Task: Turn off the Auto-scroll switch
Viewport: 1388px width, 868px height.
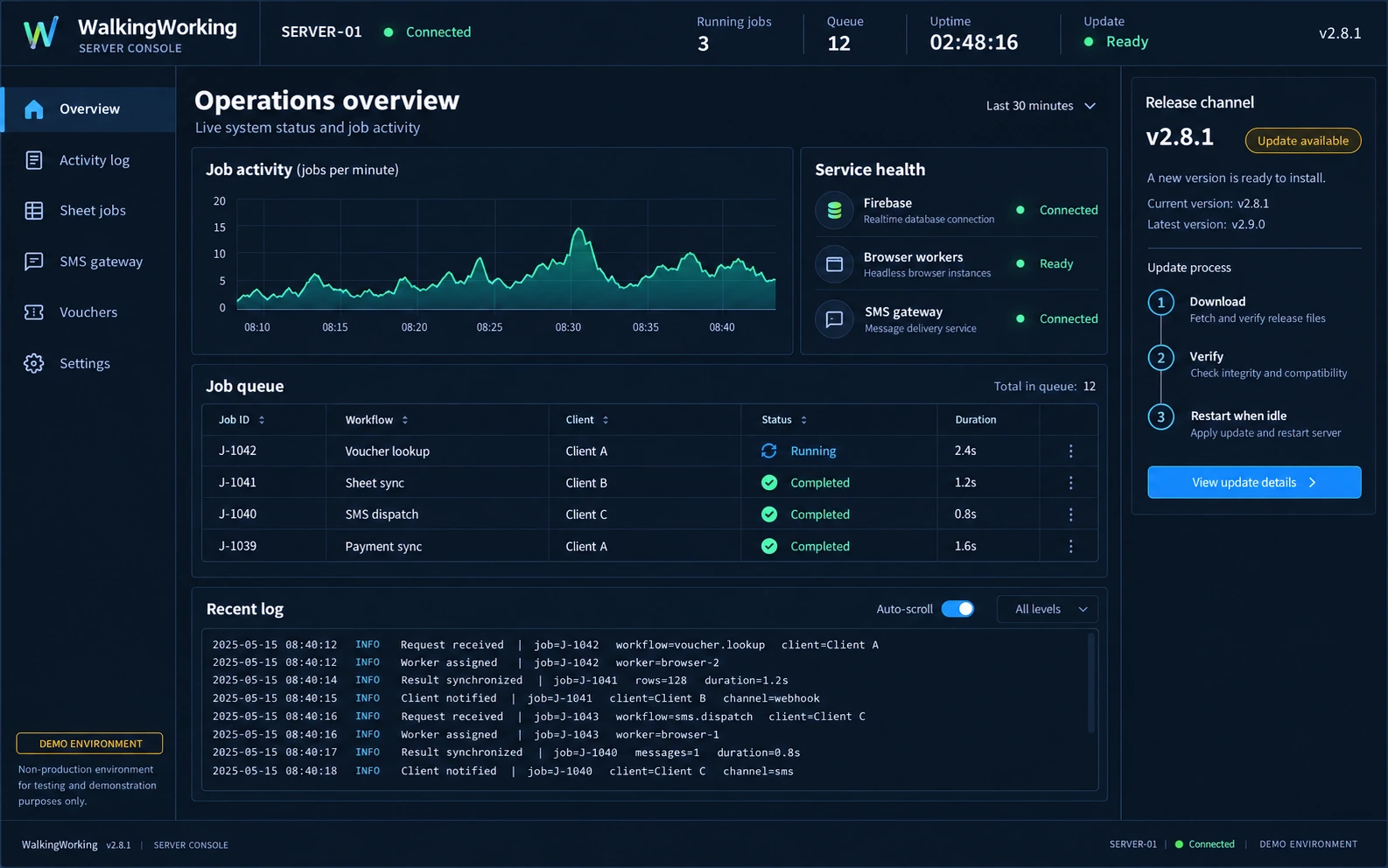Action: click(x=957, y=609)
